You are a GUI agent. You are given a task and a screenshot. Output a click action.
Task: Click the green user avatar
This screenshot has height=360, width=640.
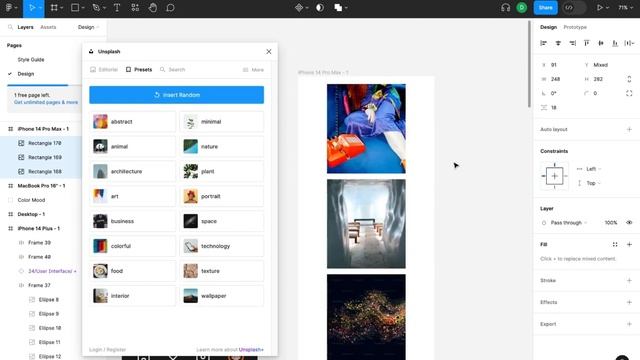[522, 8]
